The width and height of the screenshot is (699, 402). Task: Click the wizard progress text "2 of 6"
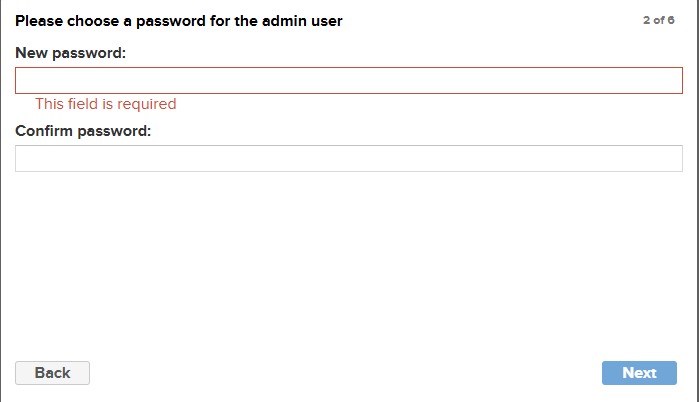[659, 20]
